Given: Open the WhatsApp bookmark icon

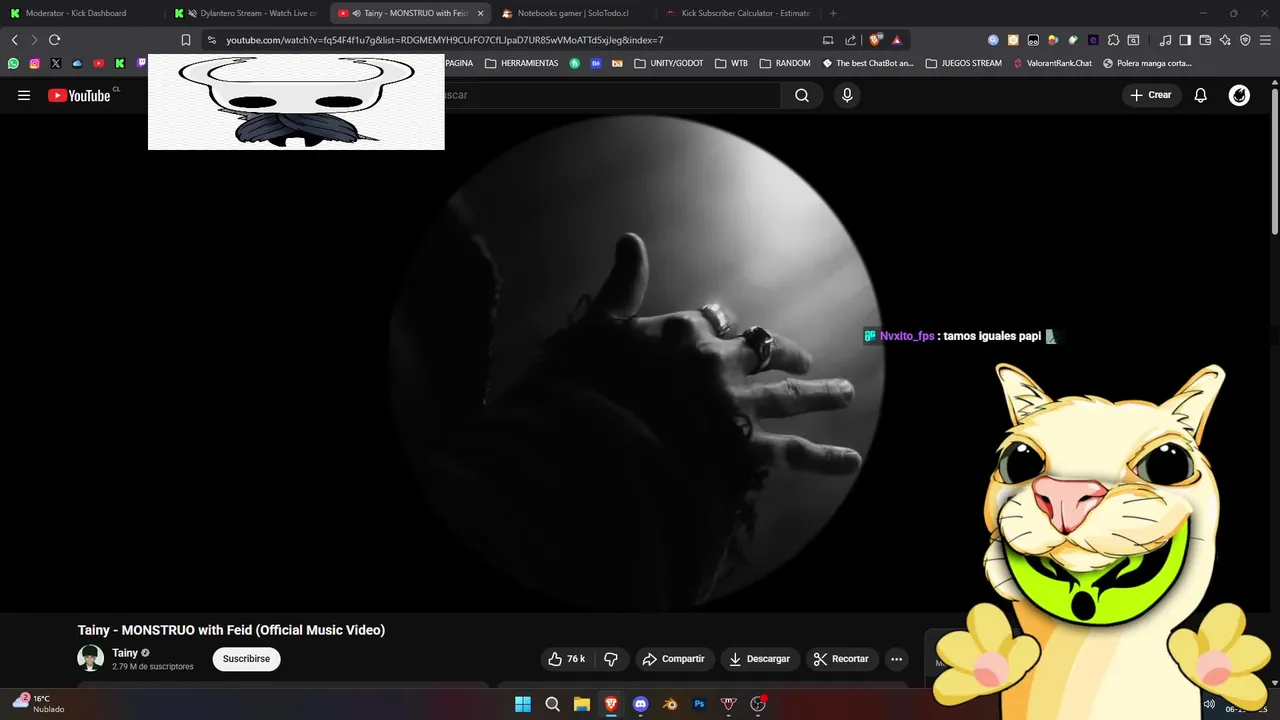Looking at the screenshot, I should tap(13, 63).
